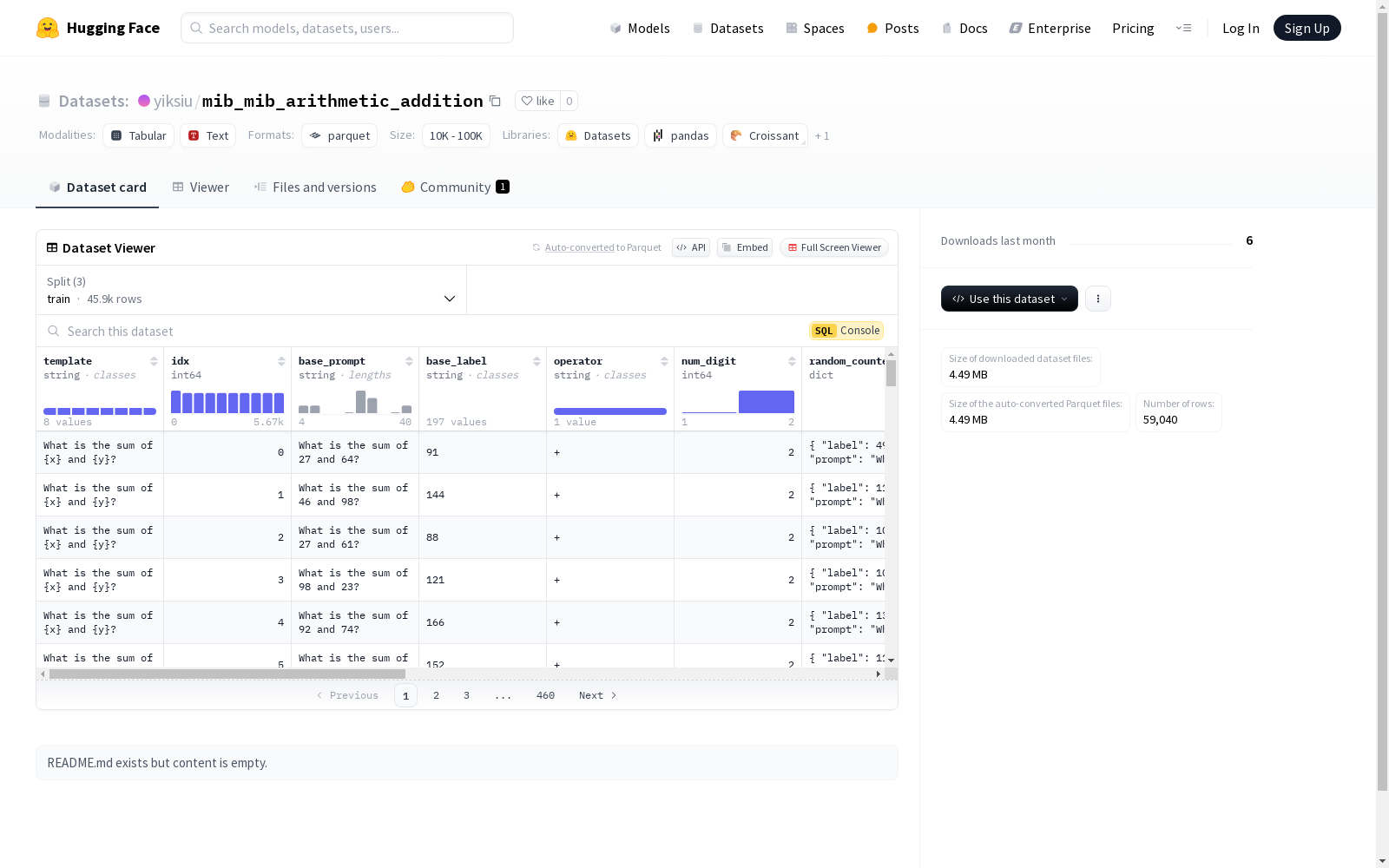Sort by the template column
This screenshot has width=1389, height=868.
[154, 361]
